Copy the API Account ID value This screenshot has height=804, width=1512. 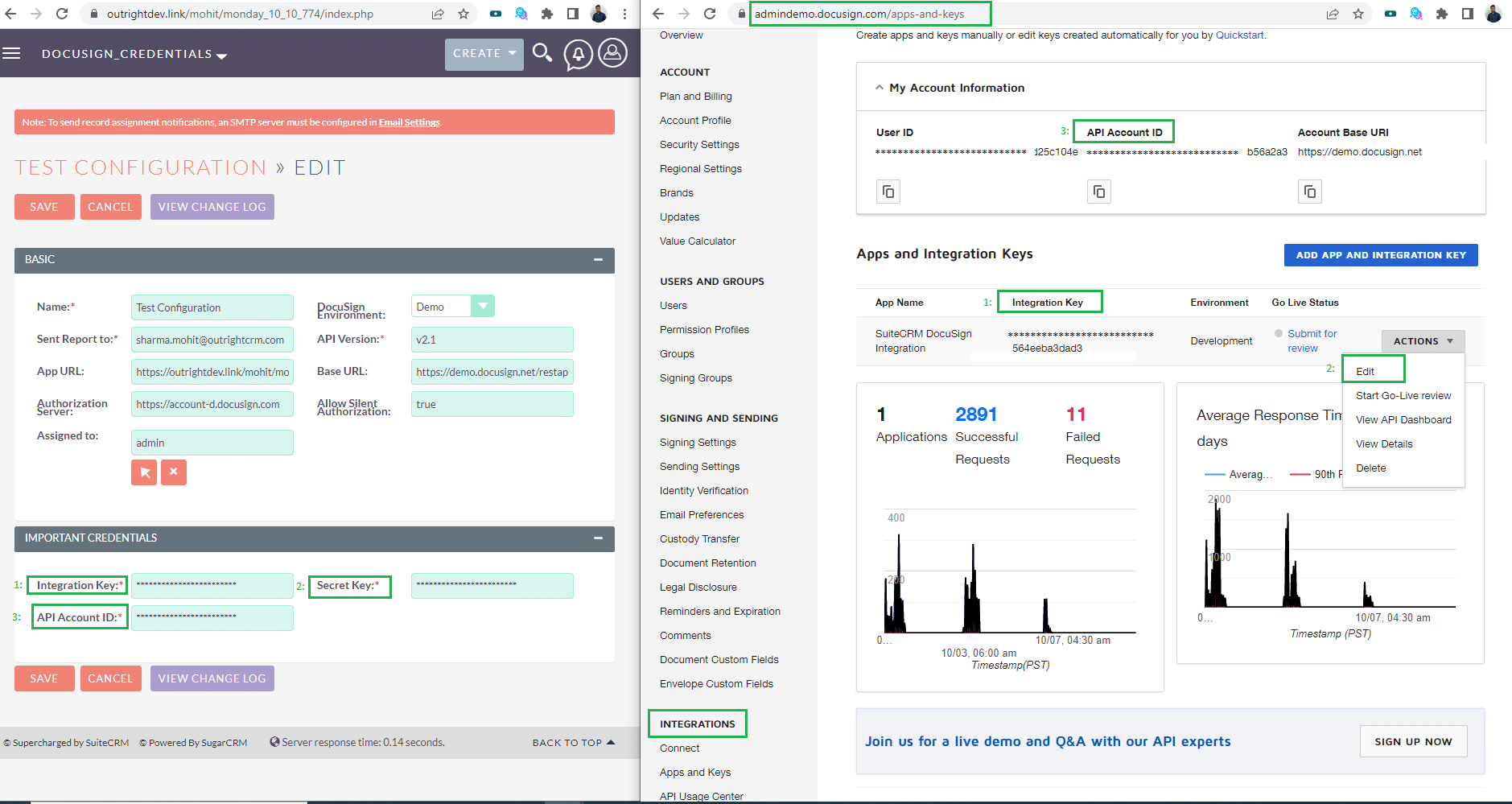pos(1099,192)
